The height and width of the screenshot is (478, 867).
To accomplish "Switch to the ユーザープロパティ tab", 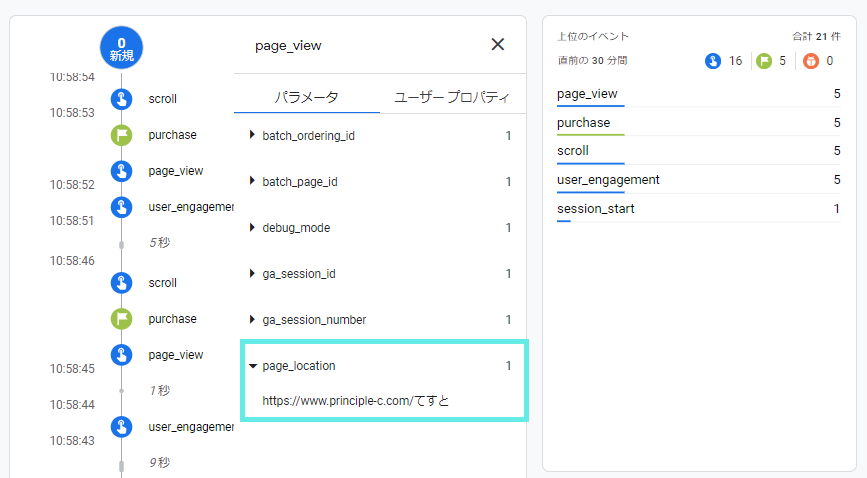I will point(453,97).
